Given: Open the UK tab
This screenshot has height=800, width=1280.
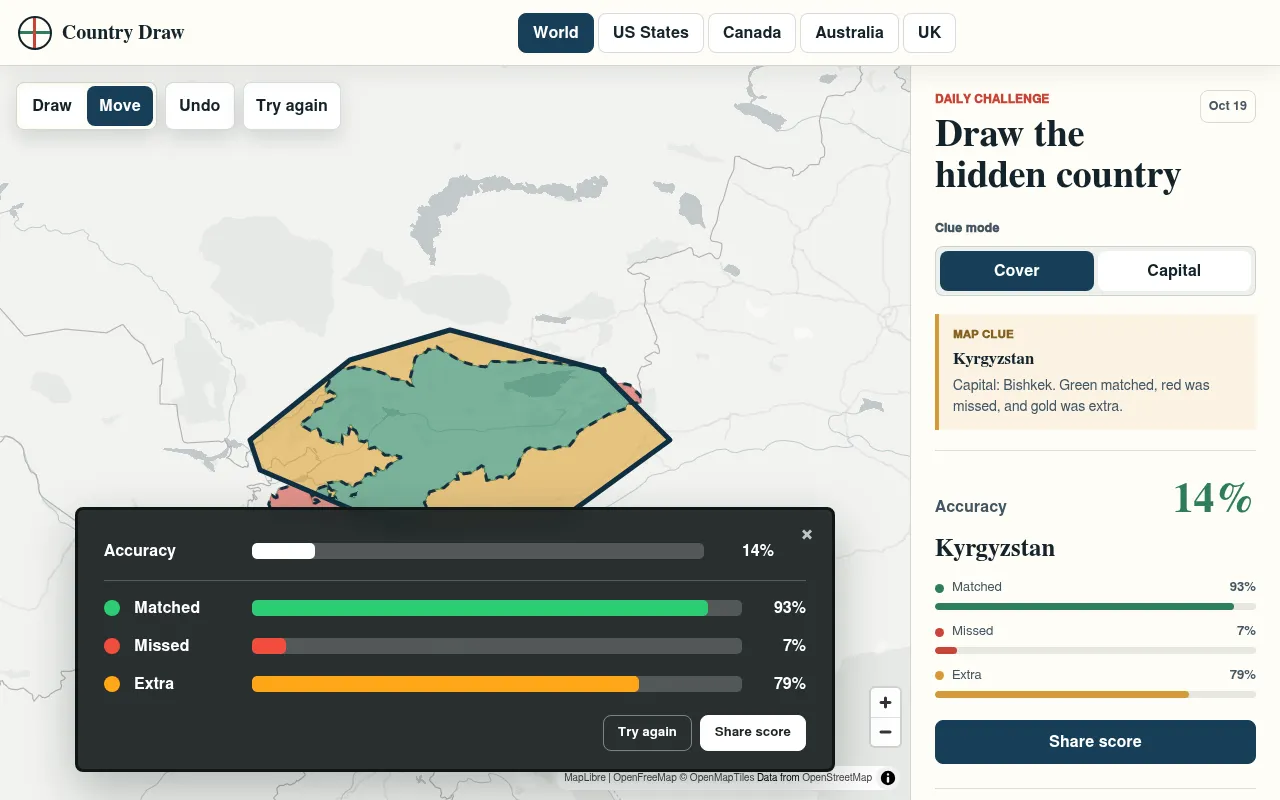Looking at the screenshot, I should [930, 33].
